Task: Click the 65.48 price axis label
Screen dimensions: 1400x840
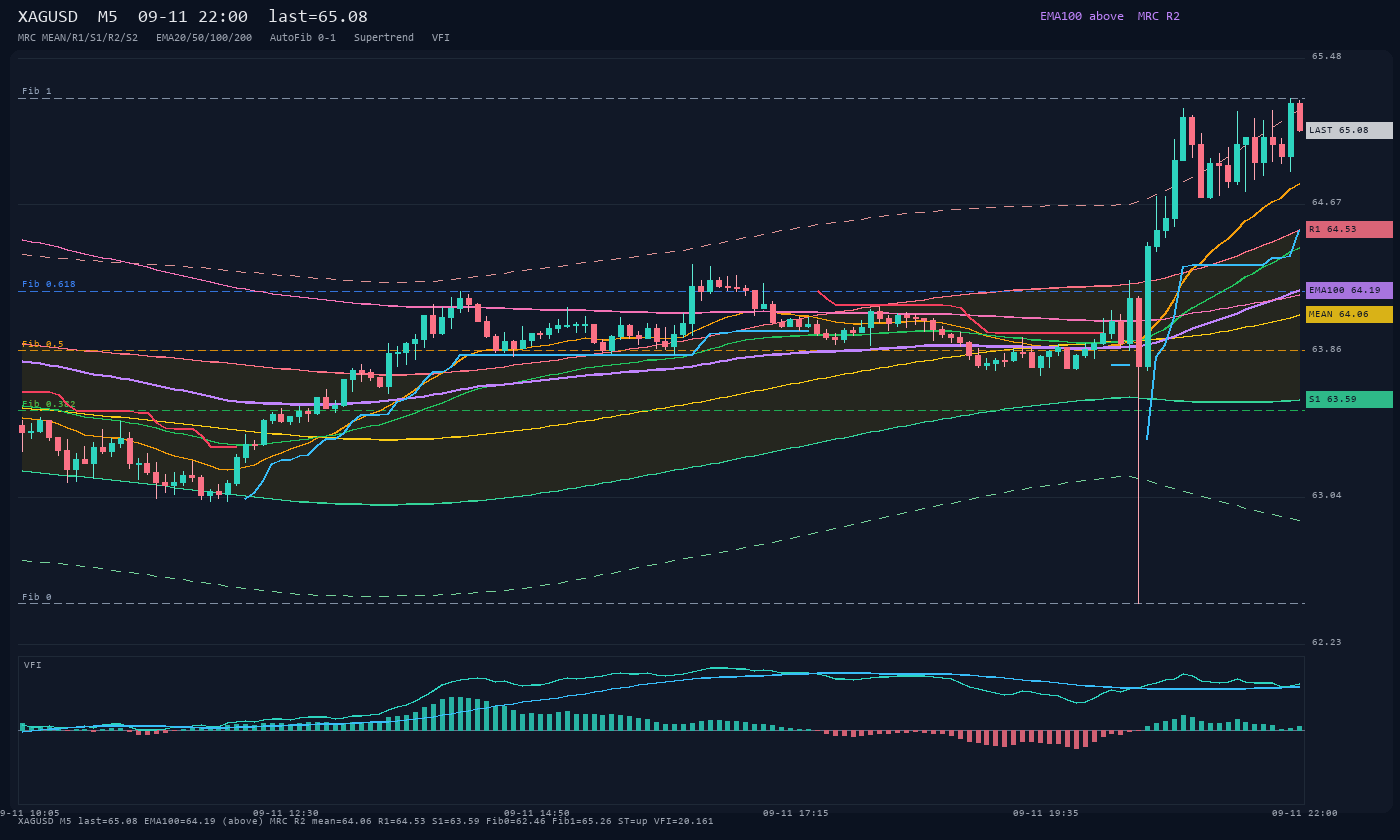Action: click(1327, 56)
